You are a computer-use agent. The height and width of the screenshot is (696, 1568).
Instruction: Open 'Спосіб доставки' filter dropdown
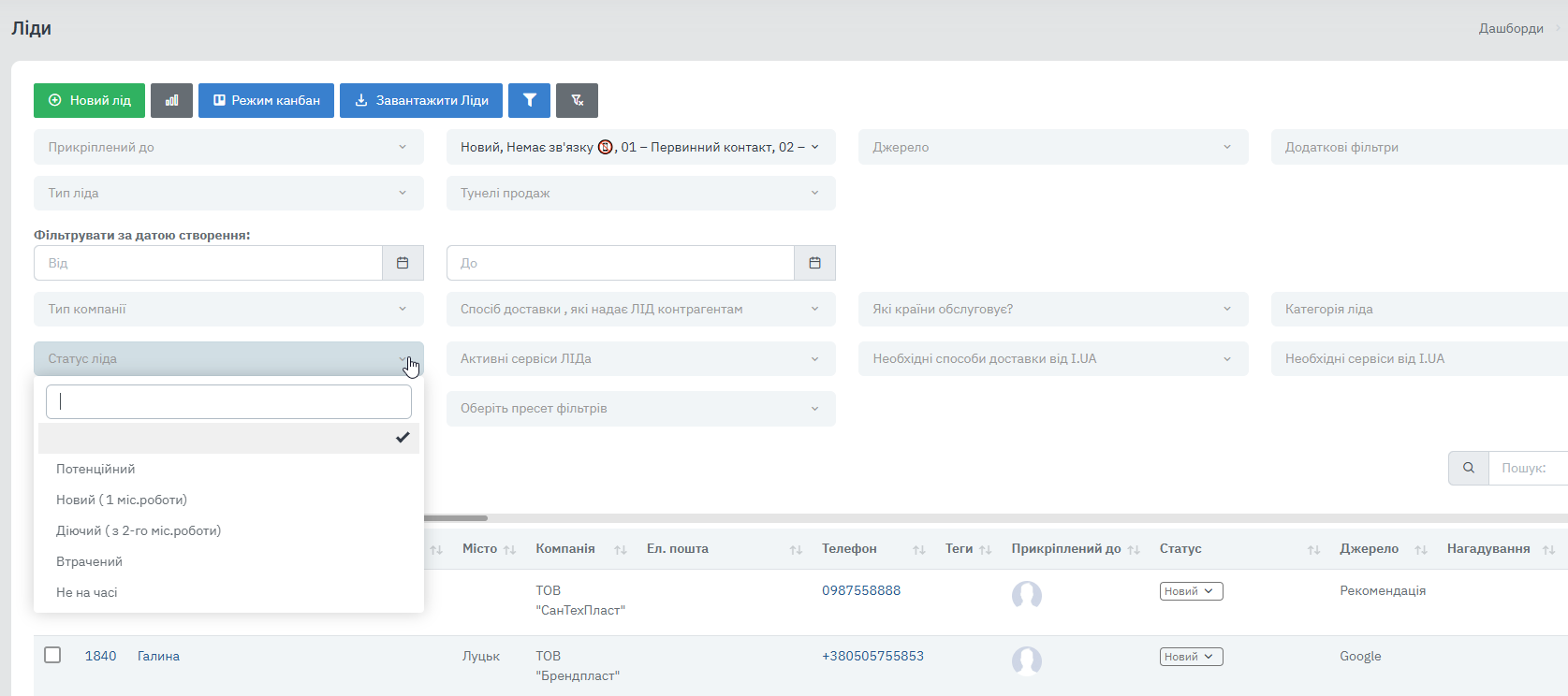[641, 309]
